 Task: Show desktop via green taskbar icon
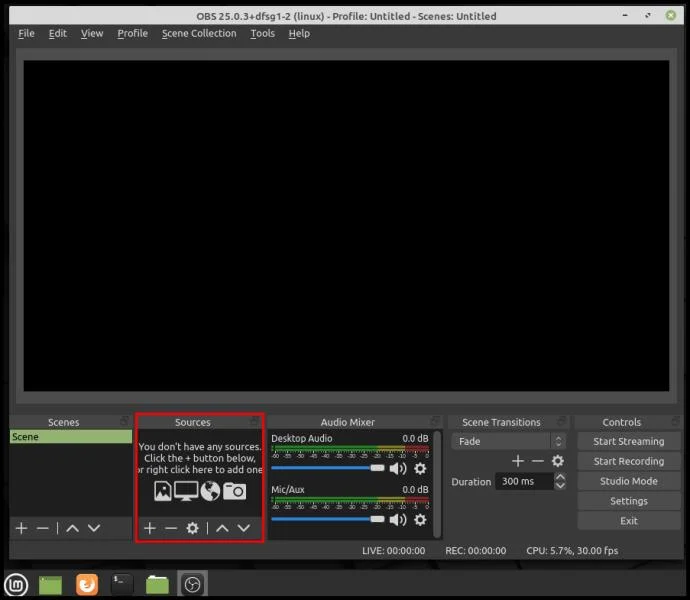click(50, 585)
